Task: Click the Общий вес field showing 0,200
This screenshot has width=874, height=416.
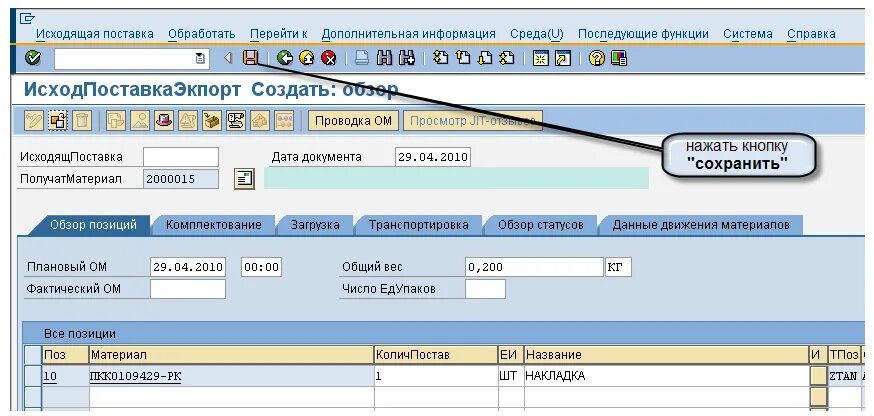Action: 535,267
